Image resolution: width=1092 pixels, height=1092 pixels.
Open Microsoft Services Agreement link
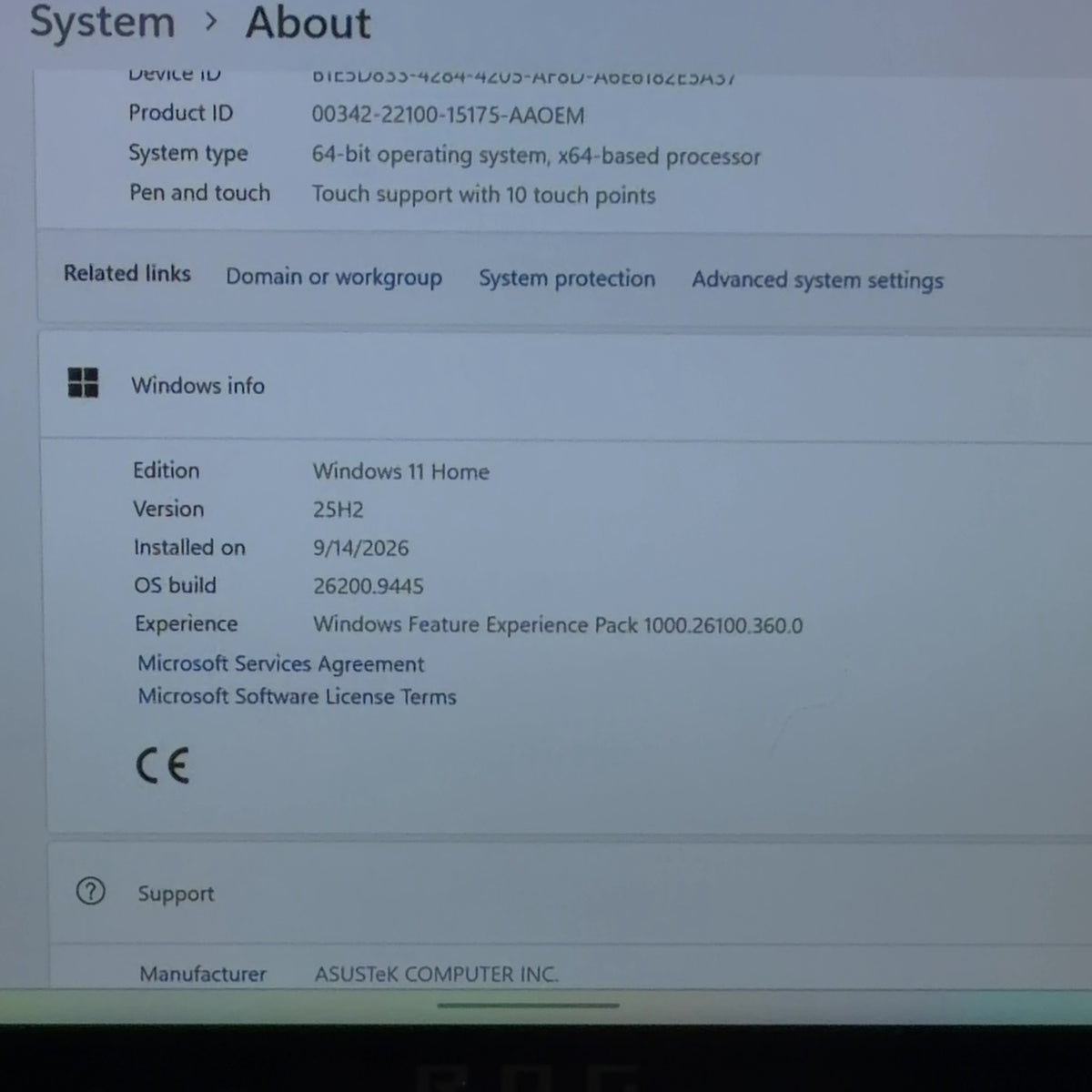click(x=281, y=663)
